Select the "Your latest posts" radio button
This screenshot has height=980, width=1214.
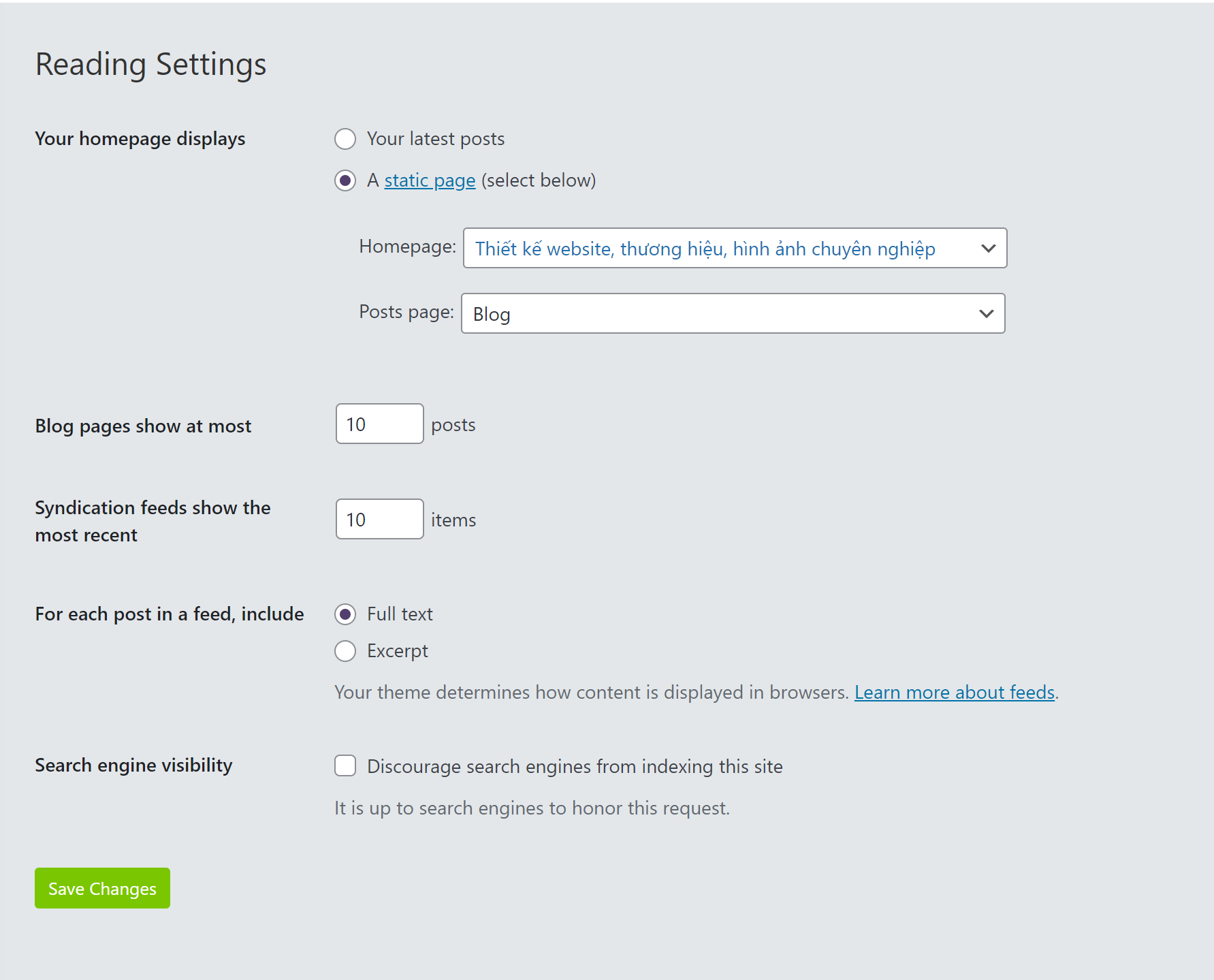345,139
